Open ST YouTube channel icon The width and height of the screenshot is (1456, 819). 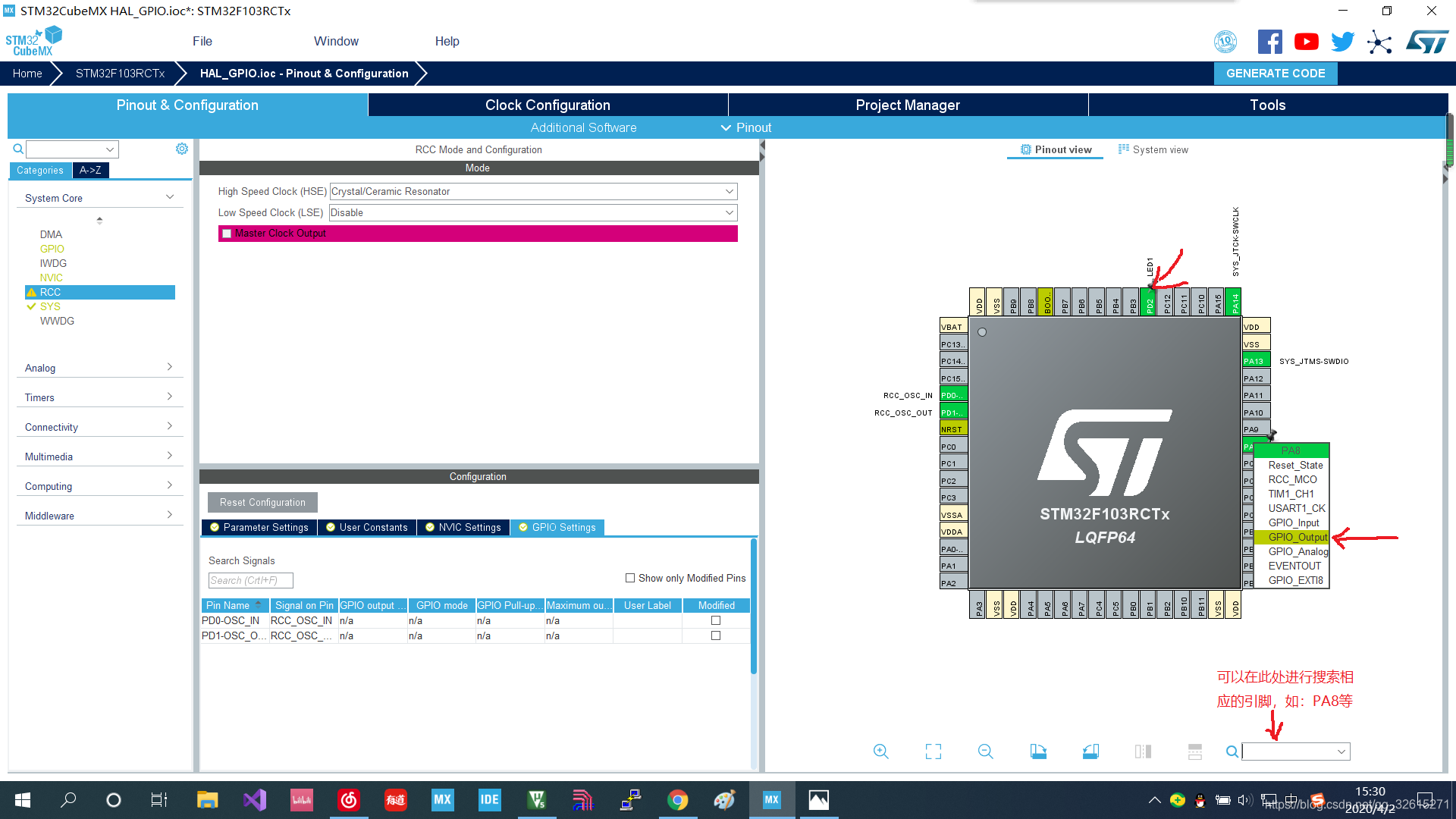1306,42
